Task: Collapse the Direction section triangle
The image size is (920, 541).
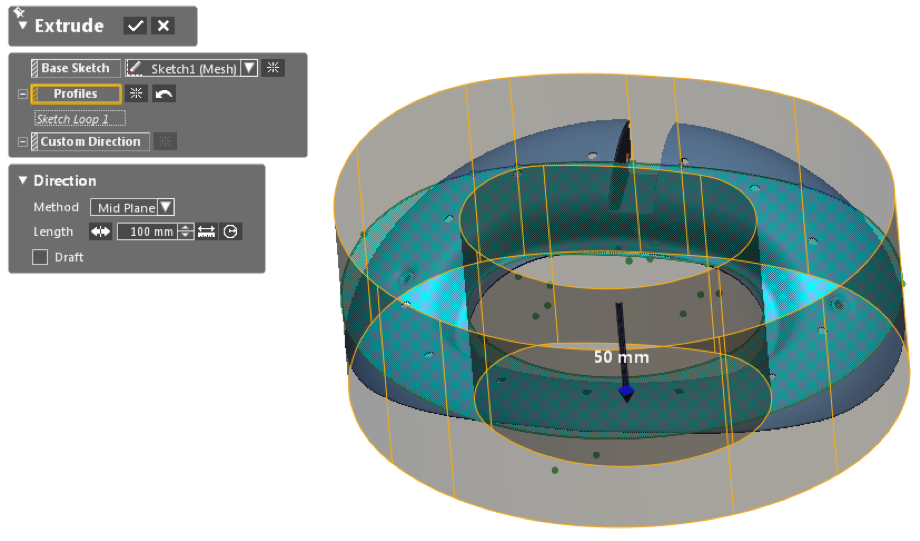Action: point(22,181)
